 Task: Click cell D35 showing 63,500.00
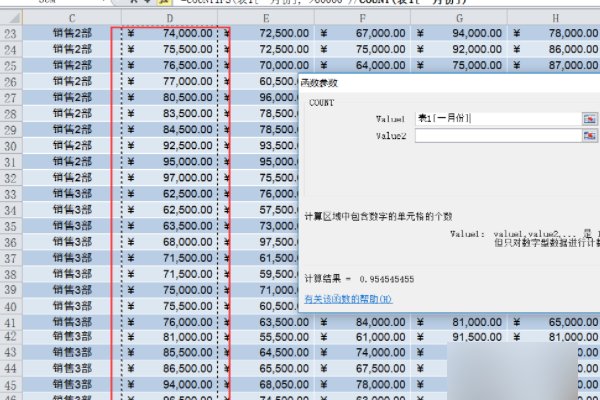pyautogui.click(x=170, y=226)
